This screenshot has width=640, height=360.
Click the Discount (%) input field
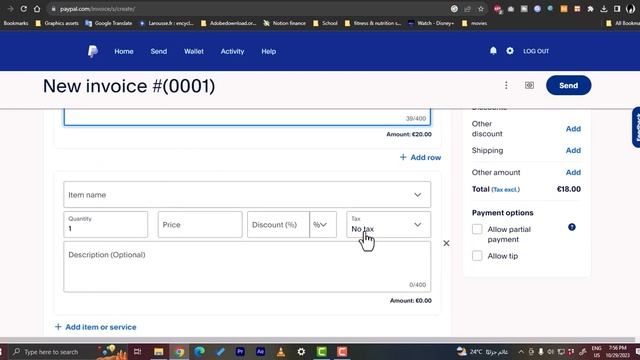tap(278, 224)
